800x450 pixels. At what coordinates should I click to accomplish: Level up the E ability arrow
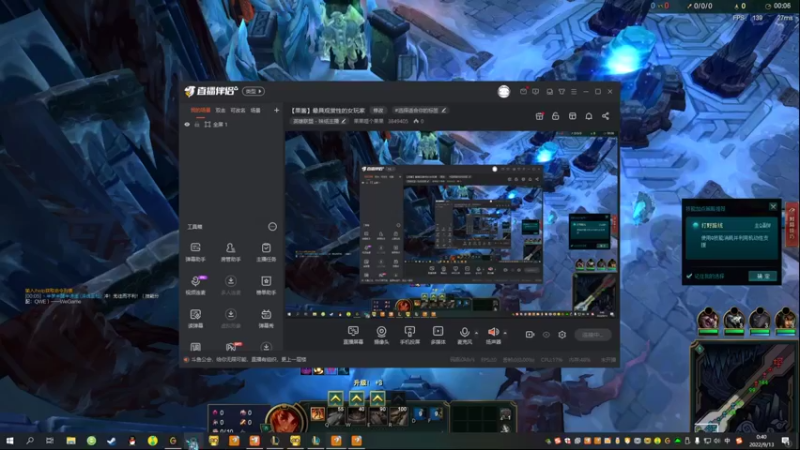378,397
